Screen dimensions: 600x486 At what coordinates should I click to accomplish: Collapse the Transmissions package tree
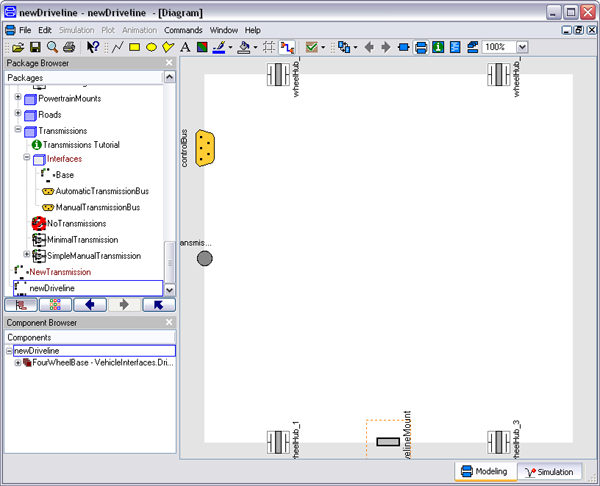pos(18,131)
